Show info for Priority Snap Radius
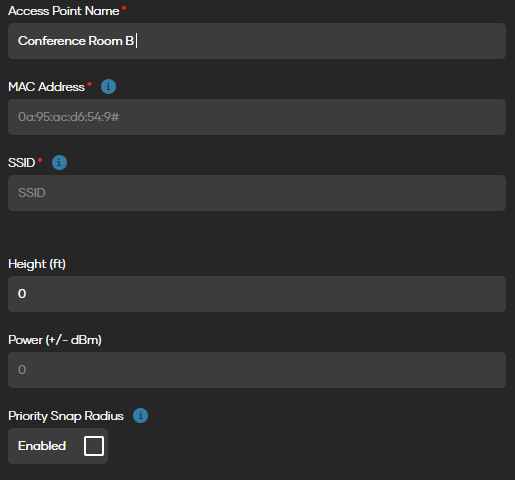This screenshot has height=480, width=515. click(140, 416)
